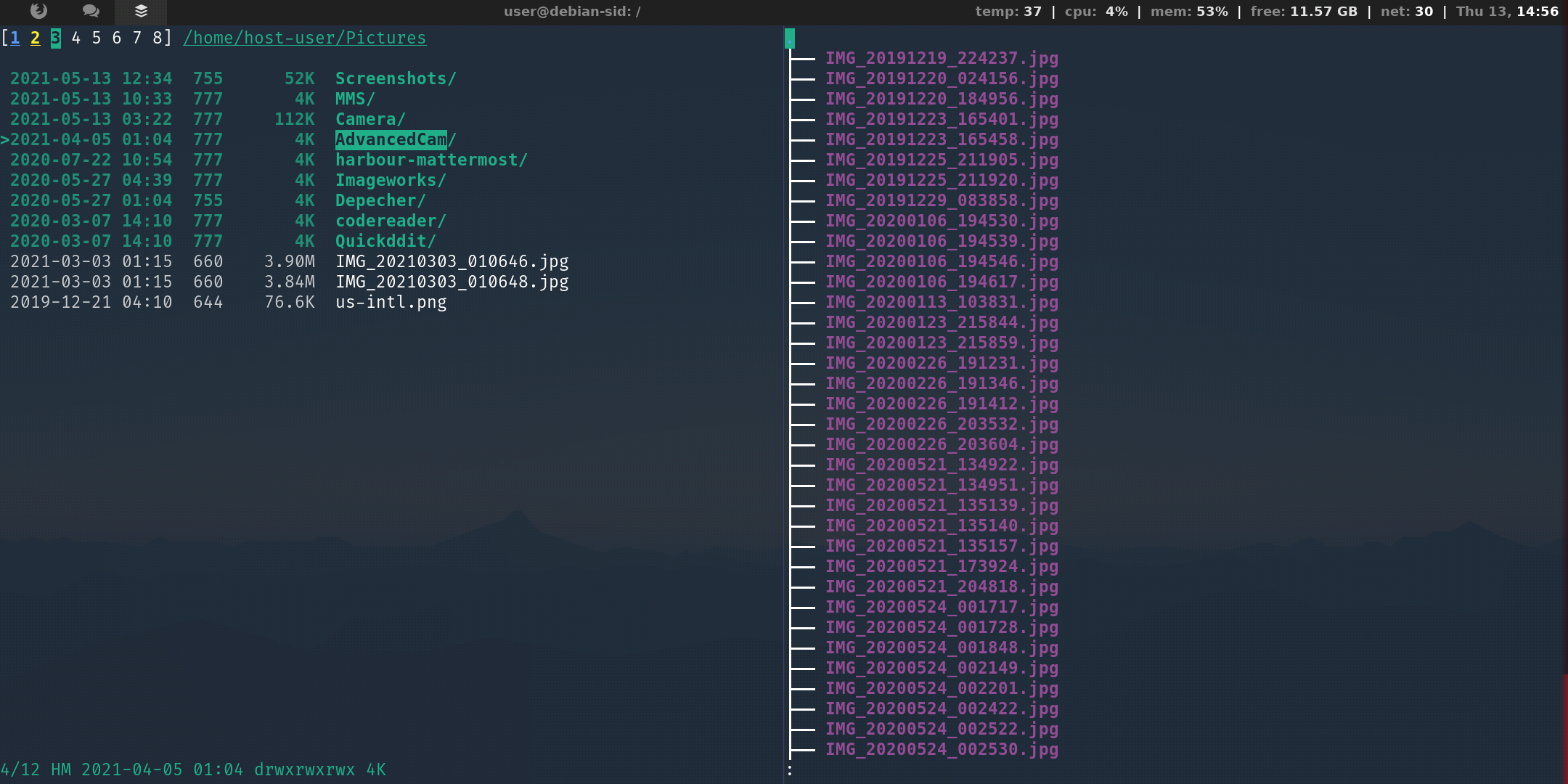The image size is (1568, 784).
Task: Select the us-intl.png file
Action: pos(391,302)
